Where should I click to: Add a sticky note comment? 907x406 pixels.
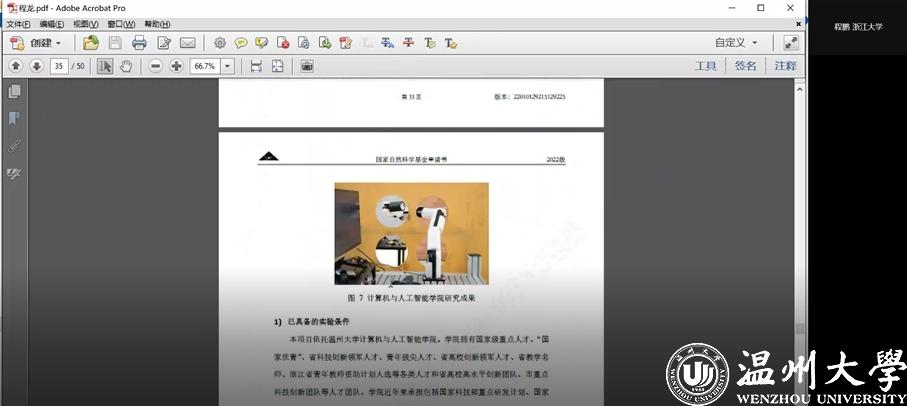click(241, 43)
